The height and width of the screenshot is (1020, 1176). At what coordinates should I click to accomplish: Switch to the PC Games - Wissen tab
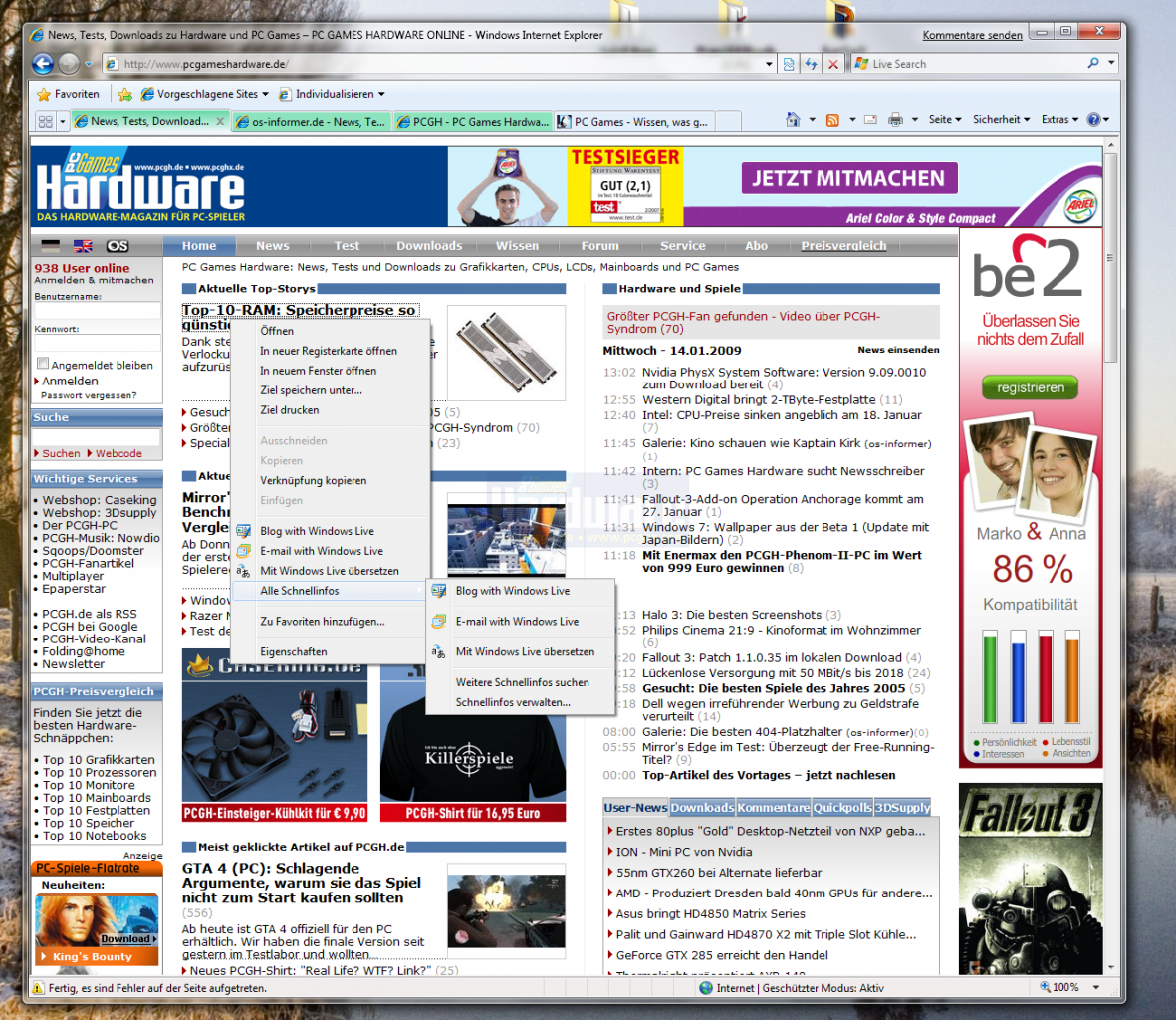632,121
